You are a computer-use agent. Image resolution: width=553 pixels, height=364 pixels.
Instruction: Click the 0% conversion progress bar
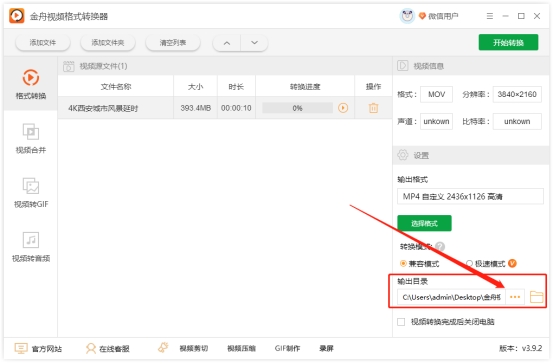coord(297,108)
